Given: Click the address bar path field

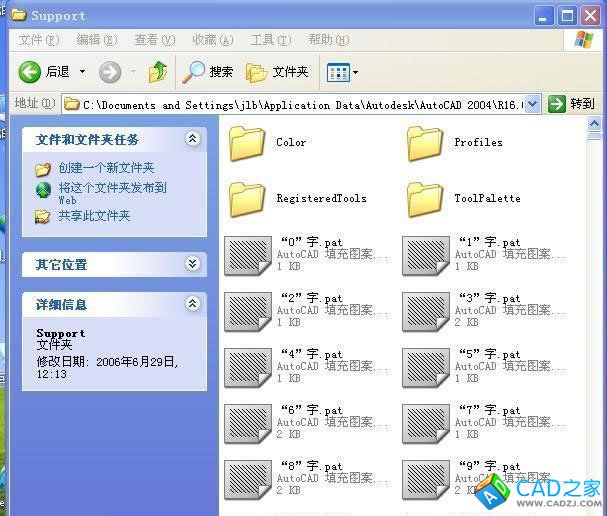Looking at the screenshot, I should [x=303, y=105].
